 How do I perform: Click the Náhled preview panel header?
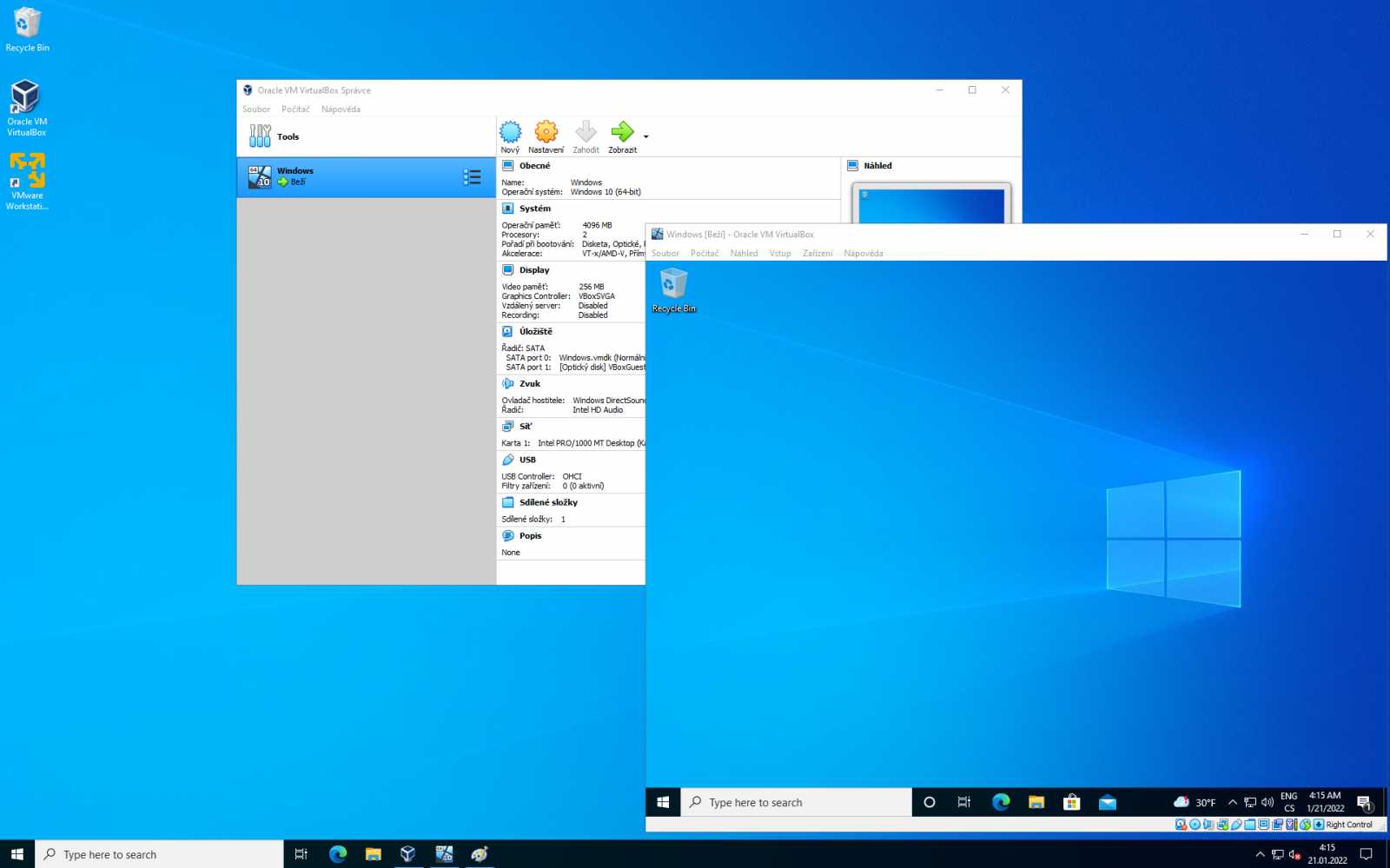click(x=877, y=166)
